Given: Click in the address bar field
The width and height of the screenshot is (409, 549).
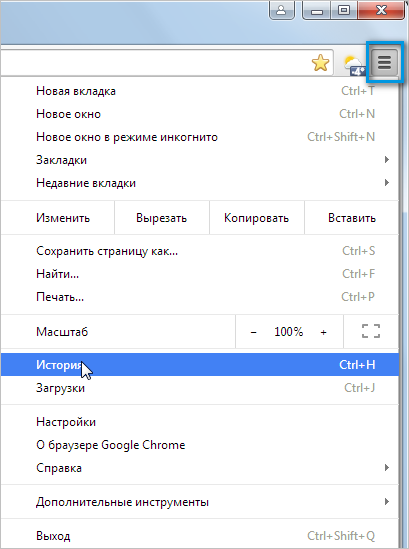Looking at the screenshot, I should [x=154, y=63].
